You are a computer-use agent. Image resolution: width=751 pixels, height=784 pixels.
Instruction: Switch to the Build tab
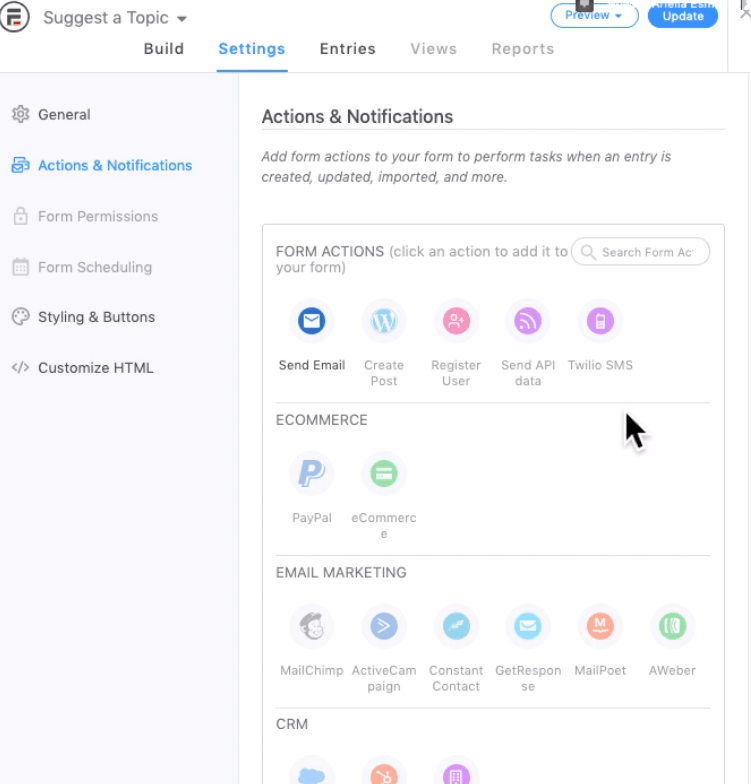(x=164, y=49)
